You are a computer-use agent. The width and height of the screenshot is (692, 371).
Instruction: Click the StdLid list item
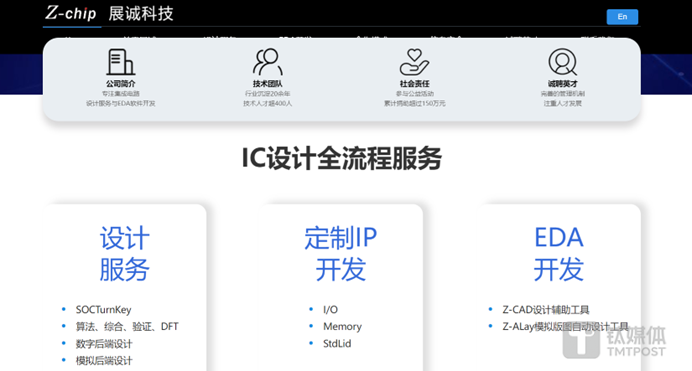pos(337,344)
